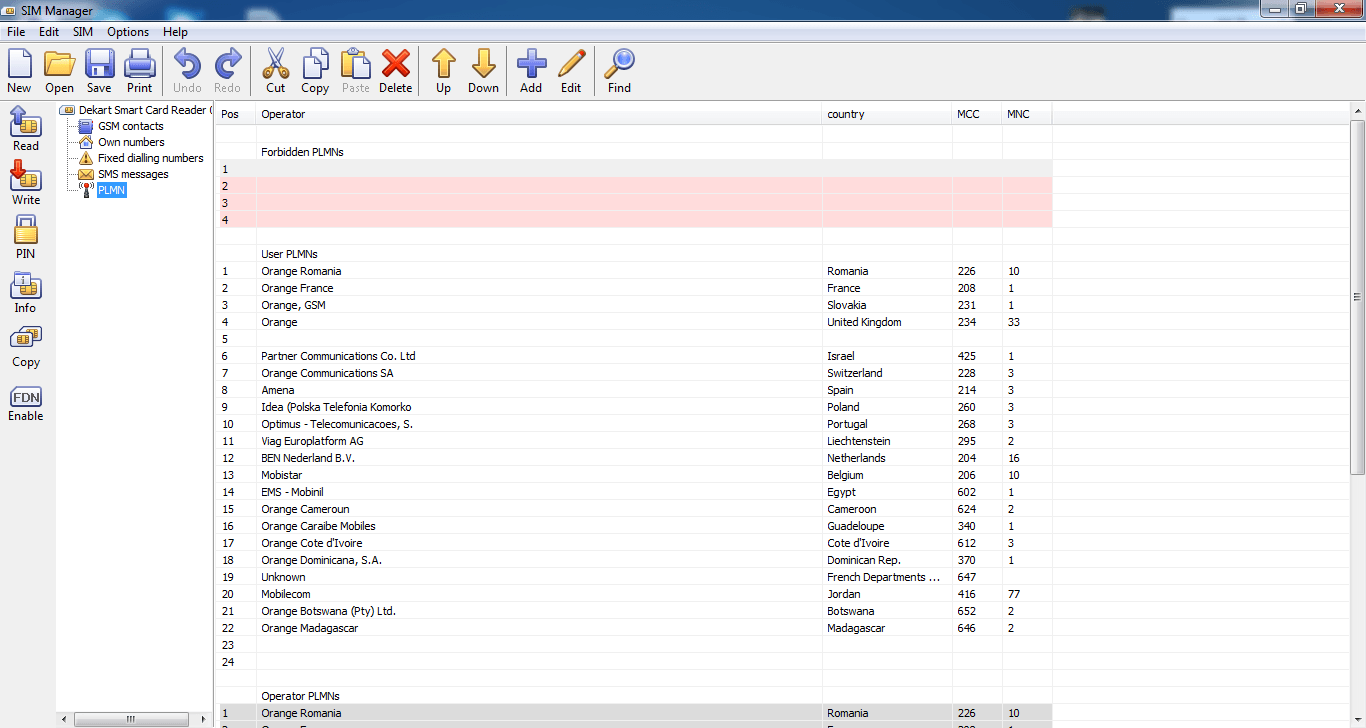Viewport: 1366px width, 728px height.
Task: Open the Options menu
Action: pyautogui.click(x=127, y=31)
